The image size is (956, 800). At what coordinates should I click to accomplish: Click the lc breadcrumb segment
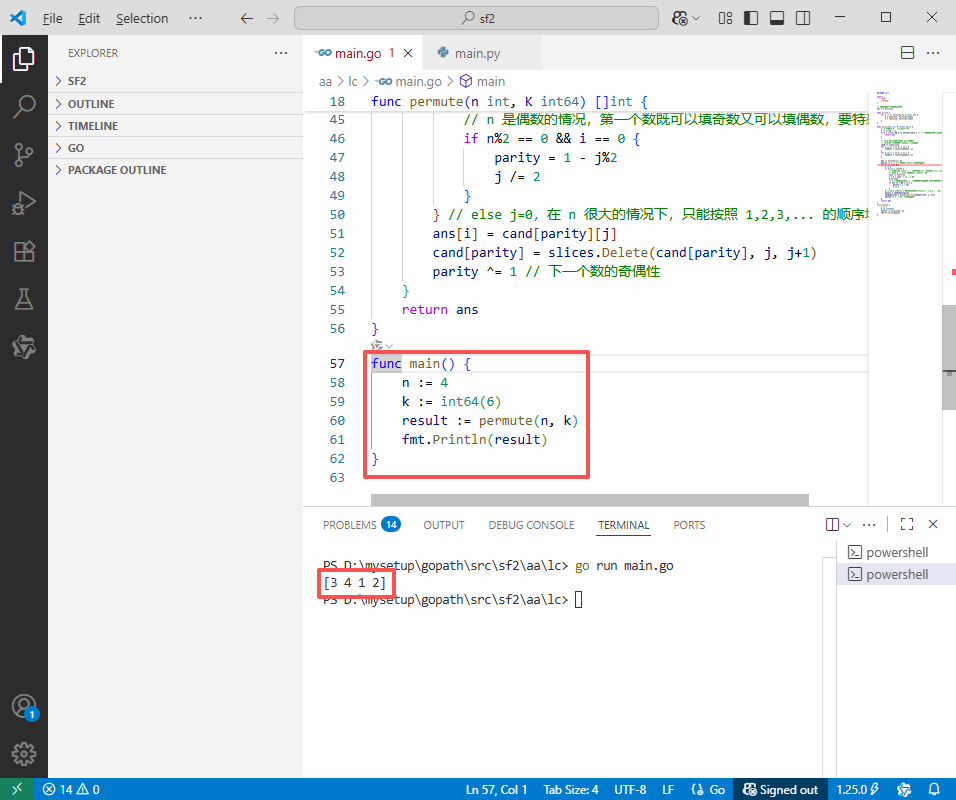353,81
